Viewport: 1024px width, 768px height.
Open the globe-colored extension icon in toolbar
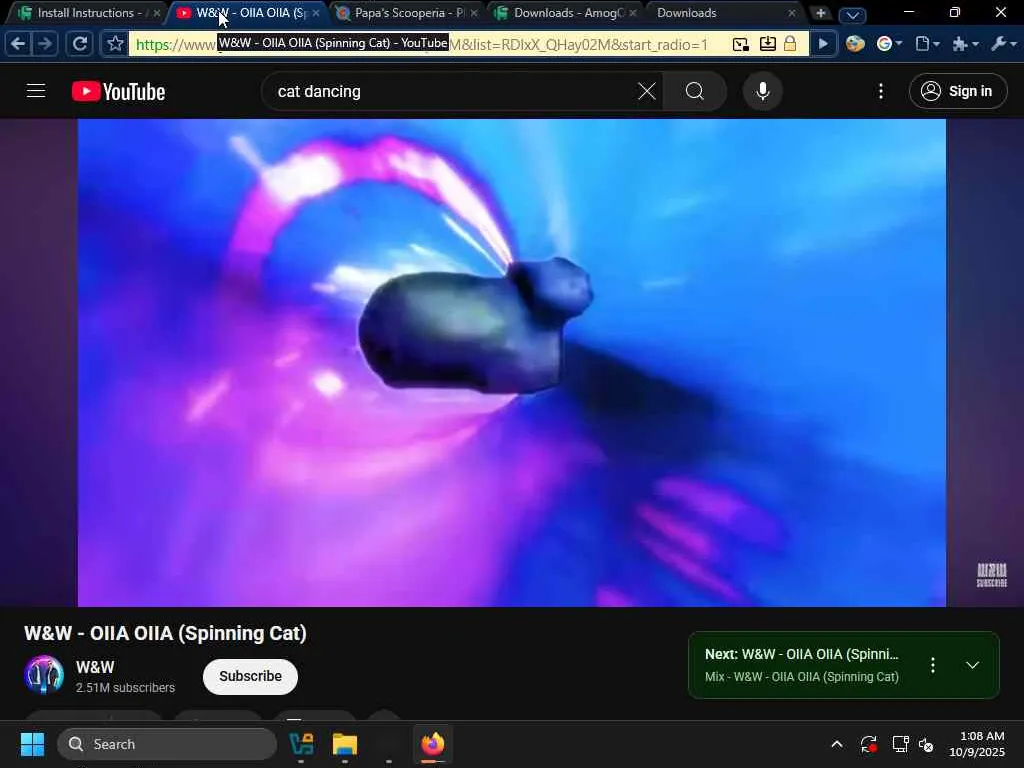pos(855,44)
